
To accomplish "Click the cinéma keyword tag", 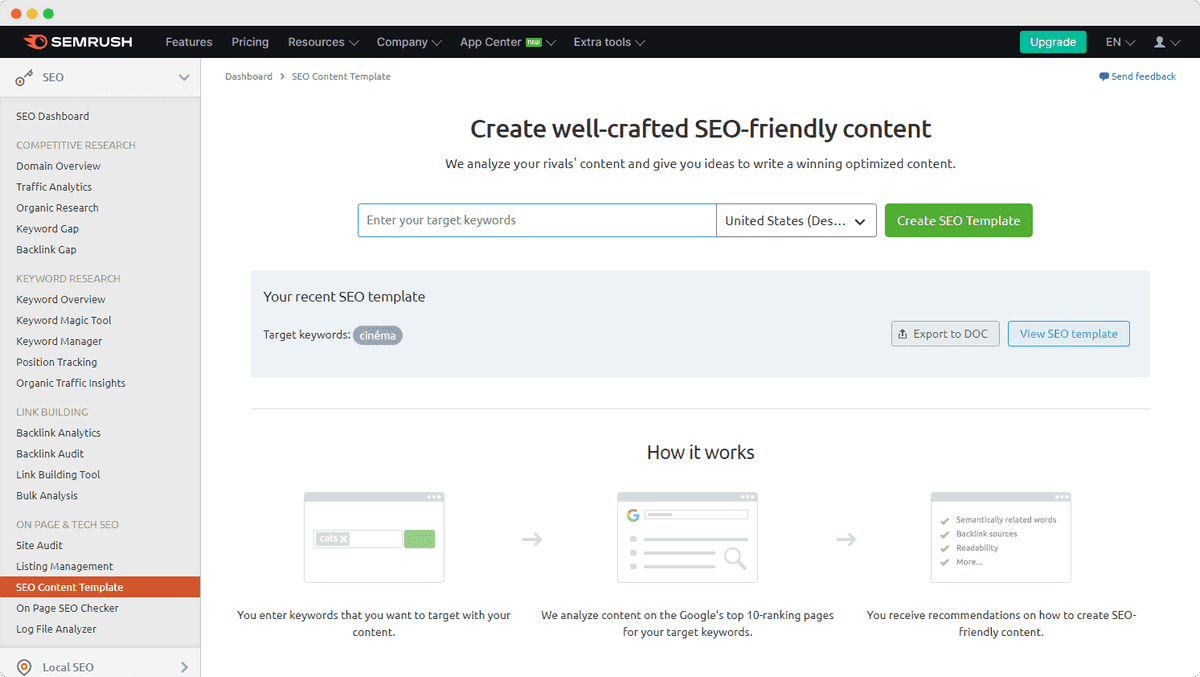I will tap(377, 335).
